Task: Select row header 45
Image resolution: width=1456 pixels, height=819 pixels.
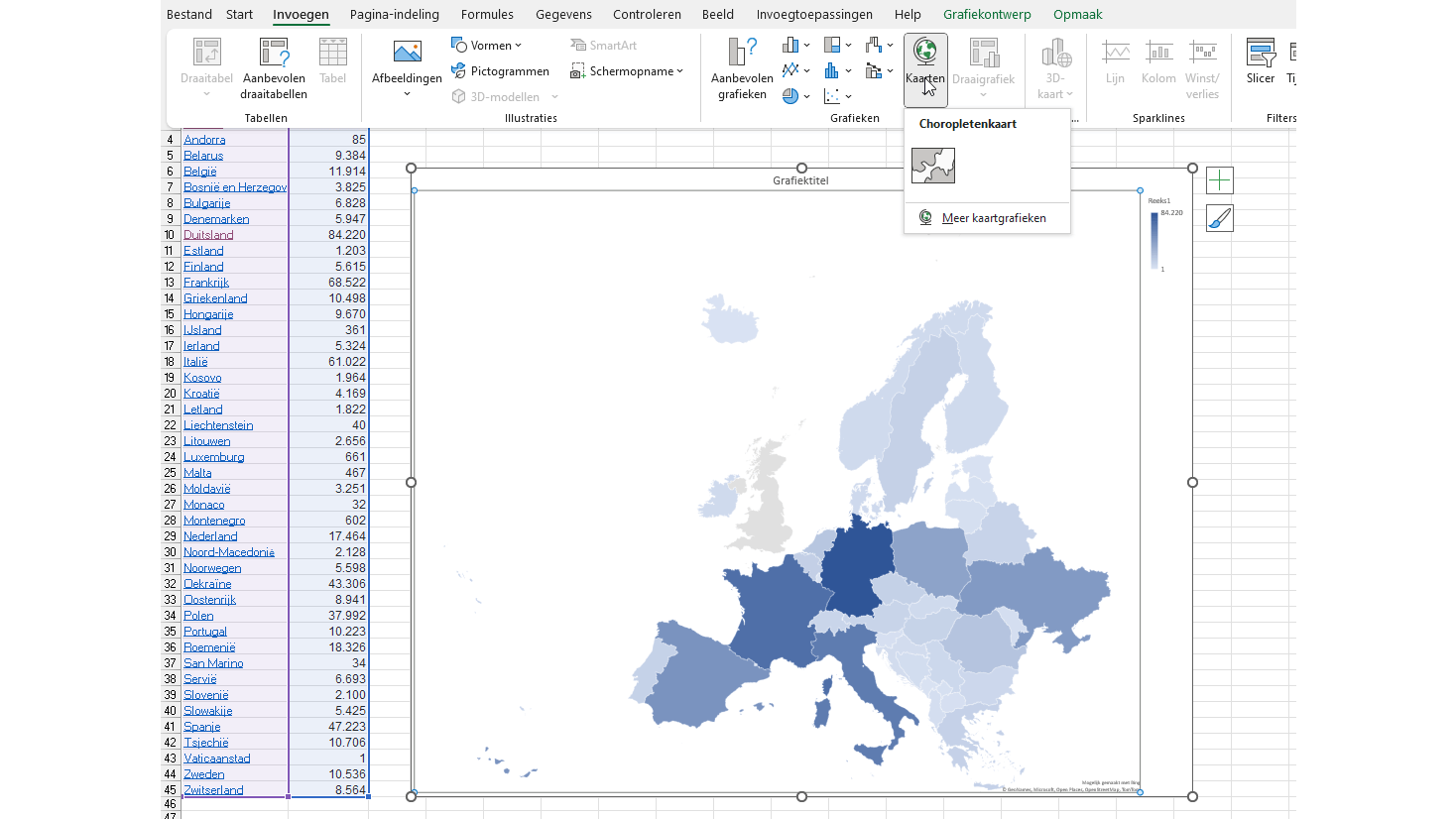Action: [171, 790]
